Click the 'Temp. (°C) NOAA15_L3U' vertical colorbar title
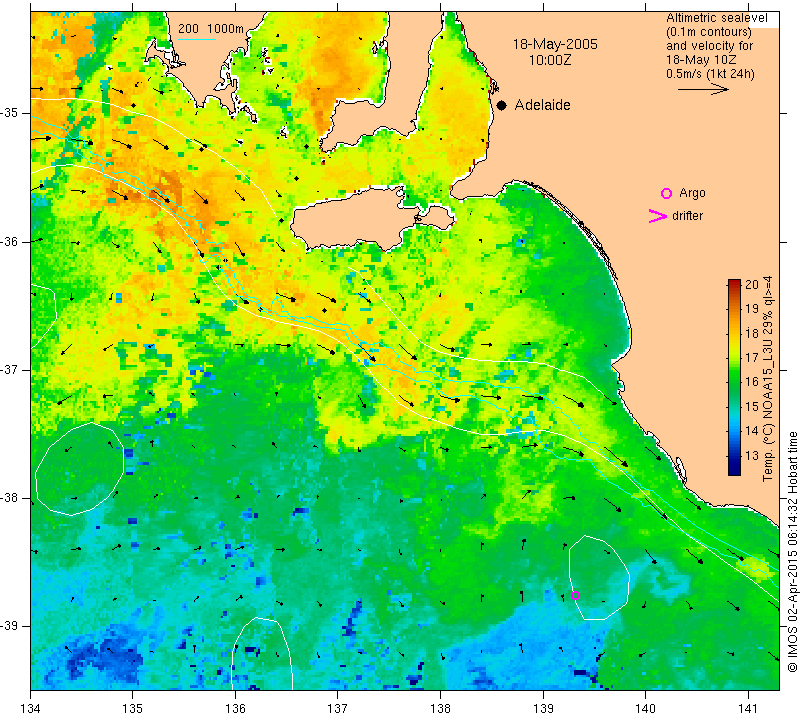The image size is (800, 720). point(767,379)
